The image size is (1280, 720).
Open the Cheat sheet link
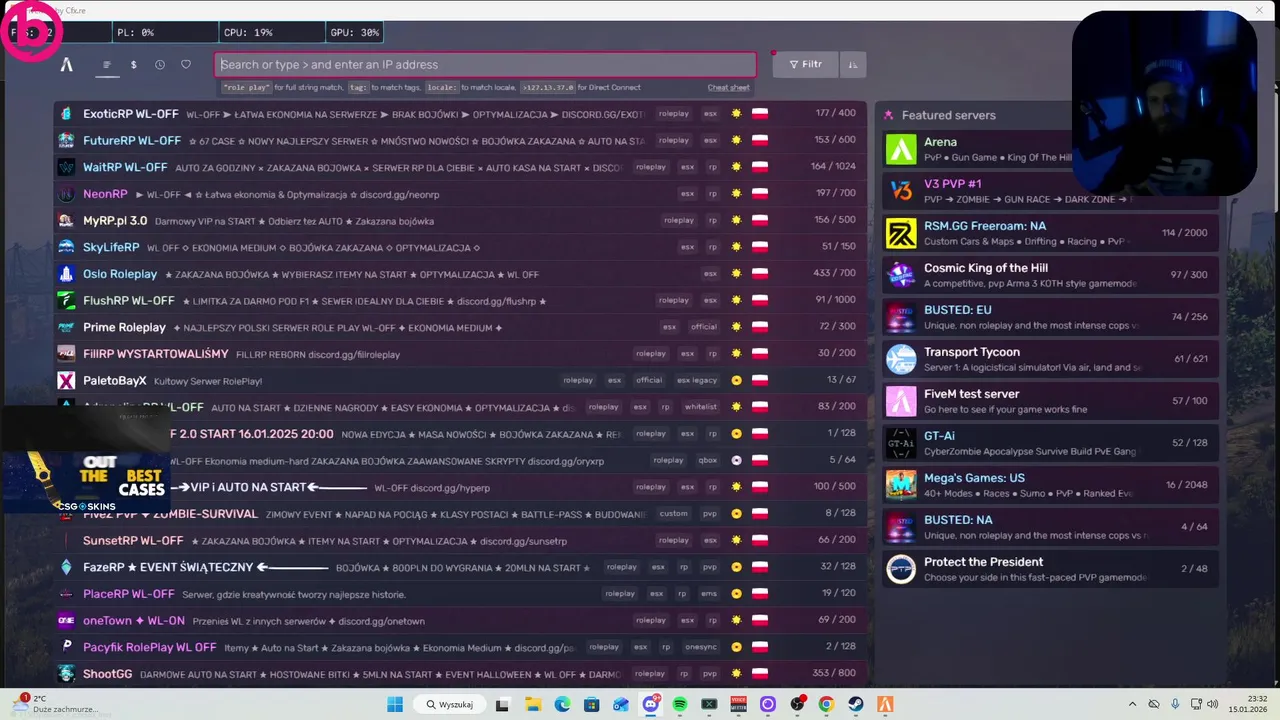pos(728,88)
